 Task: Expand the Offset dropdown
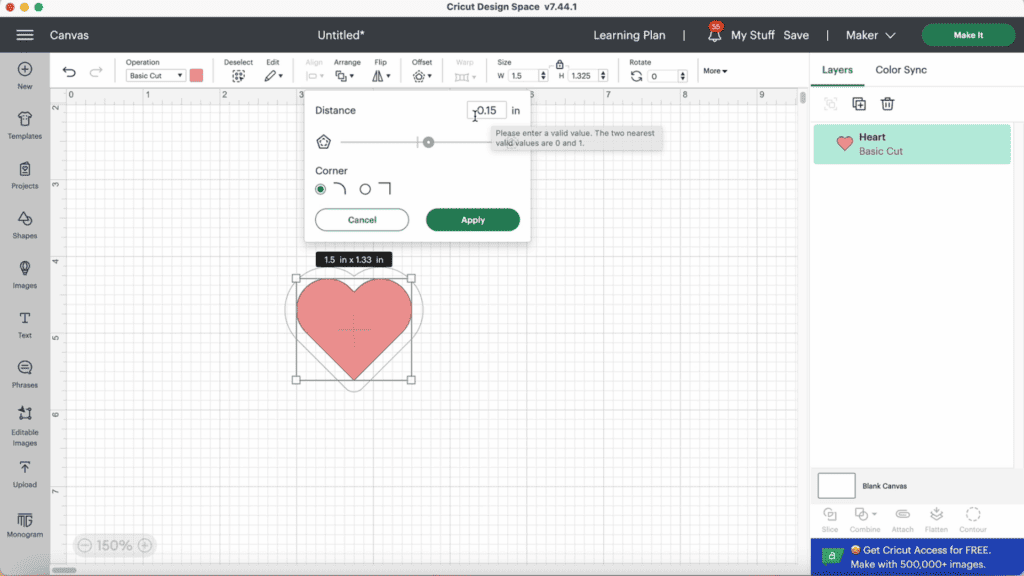[422, 76]
